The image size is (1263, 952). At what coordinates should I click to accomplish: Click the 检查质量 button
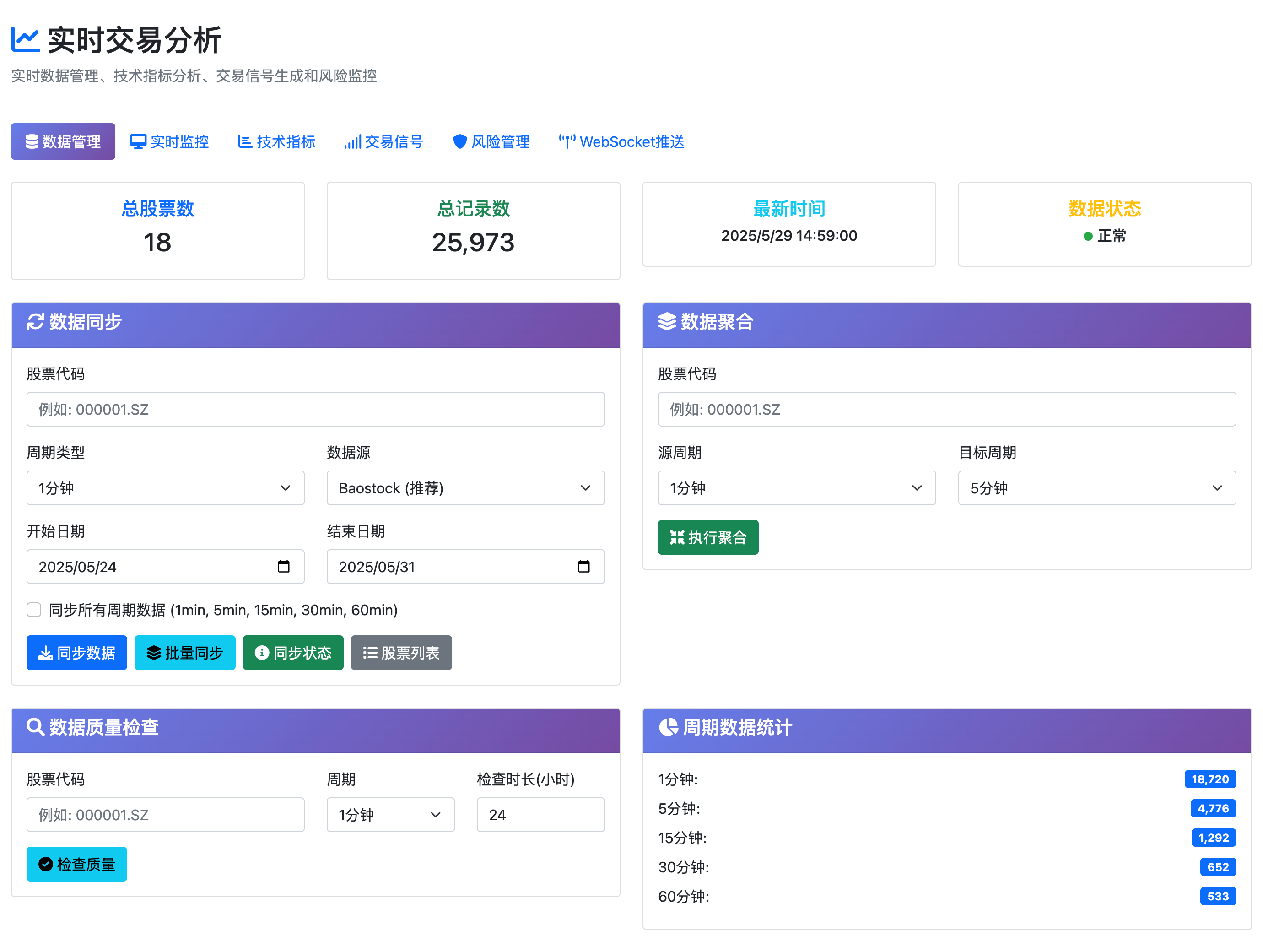coord(76,864)
